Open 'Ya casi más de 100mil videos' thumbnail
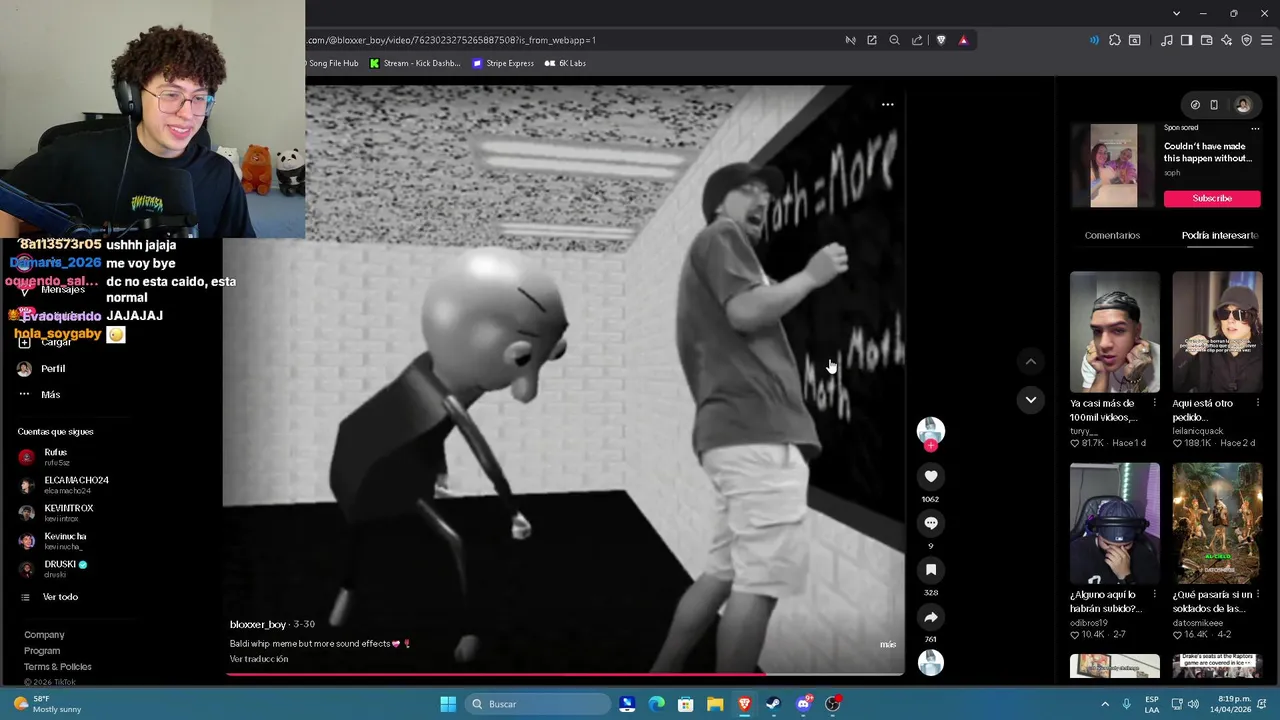 tap(1115, 332)
